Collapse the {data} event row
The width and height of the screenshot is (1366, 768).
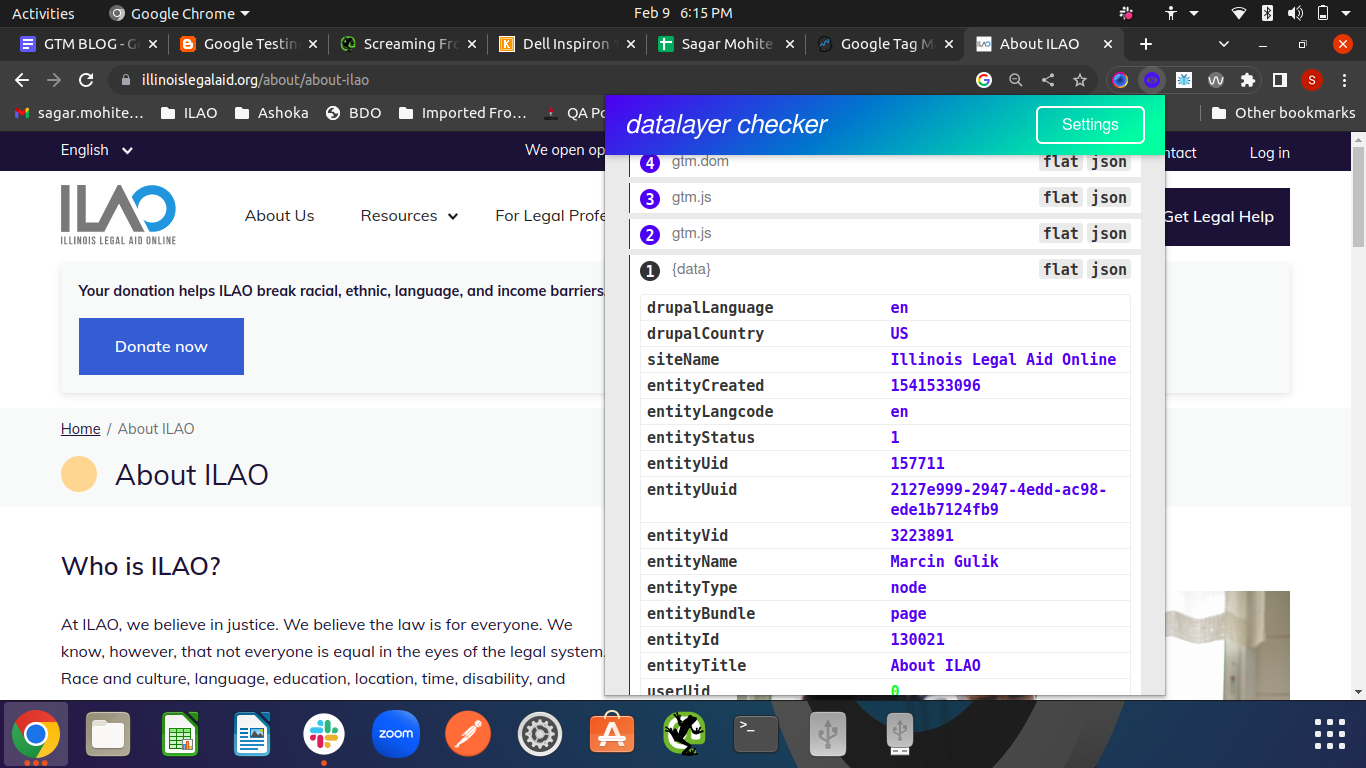[885, 270]
